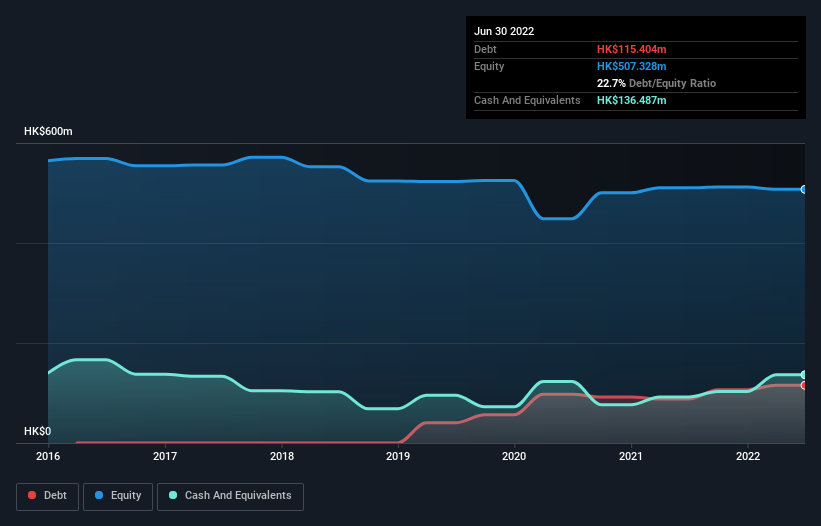Viewport: 821px width, 526px height.
Task: Click the Cash value HK$136.487m
Action: pyautogui.click(x=631, y=100)
